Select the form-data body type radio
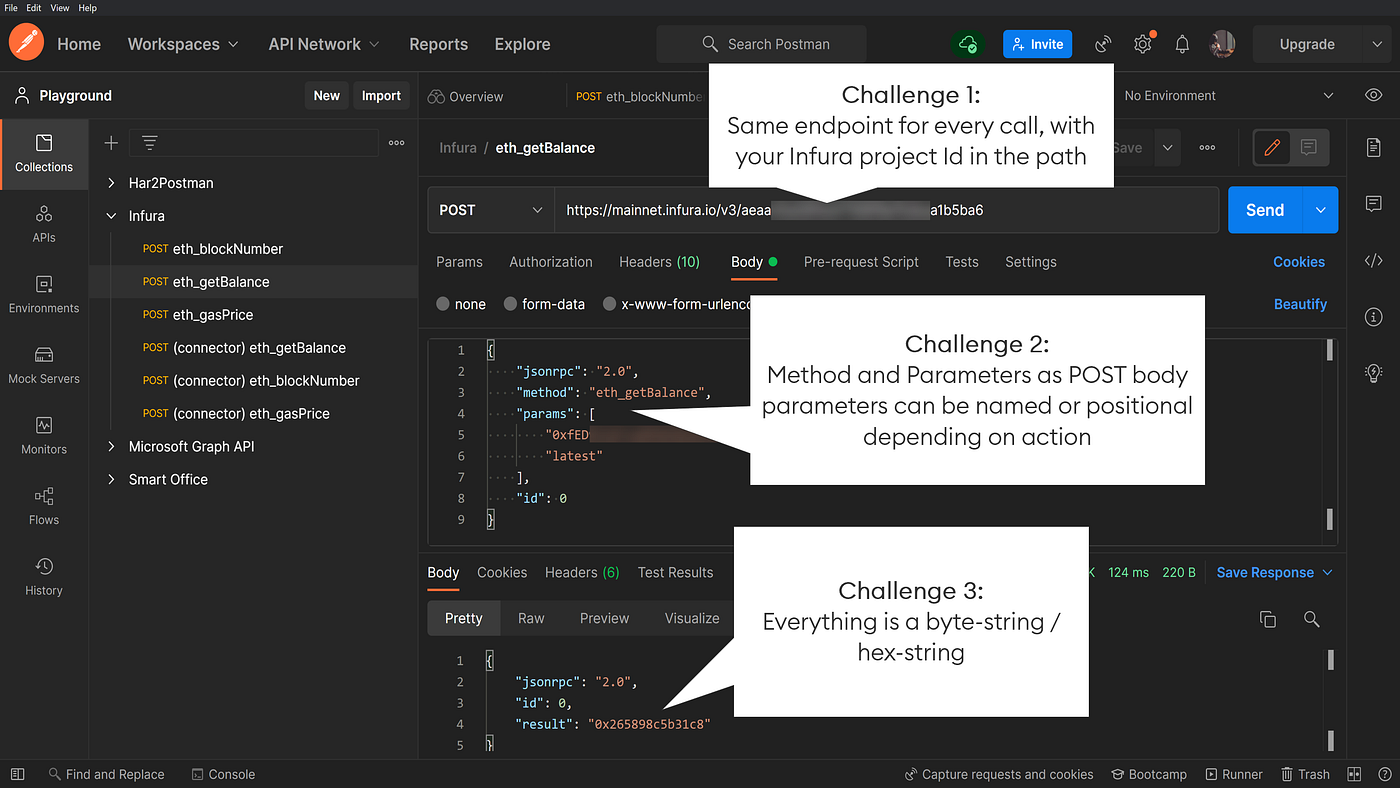This screenshot has width=1400, height=788. 510,304
